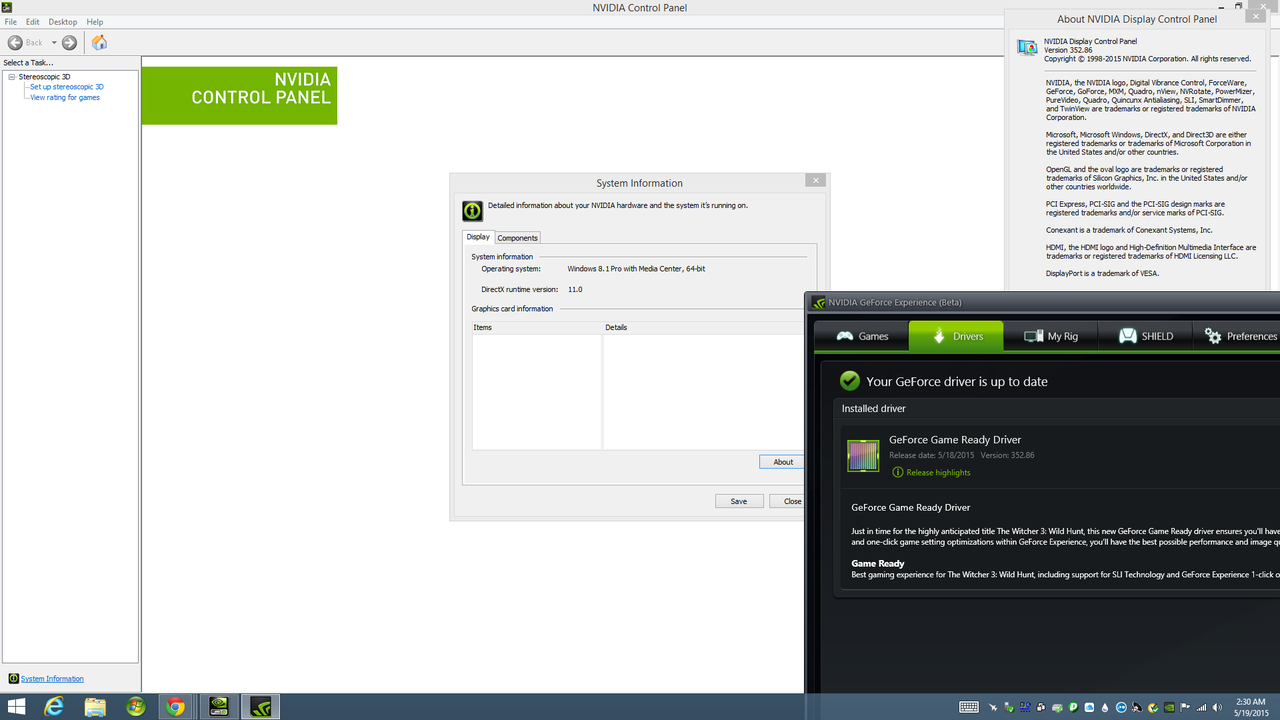The width and height of the screenshot is (1280, 720).
Task: Open network signal tray icon
Action: coord(1201,707)
